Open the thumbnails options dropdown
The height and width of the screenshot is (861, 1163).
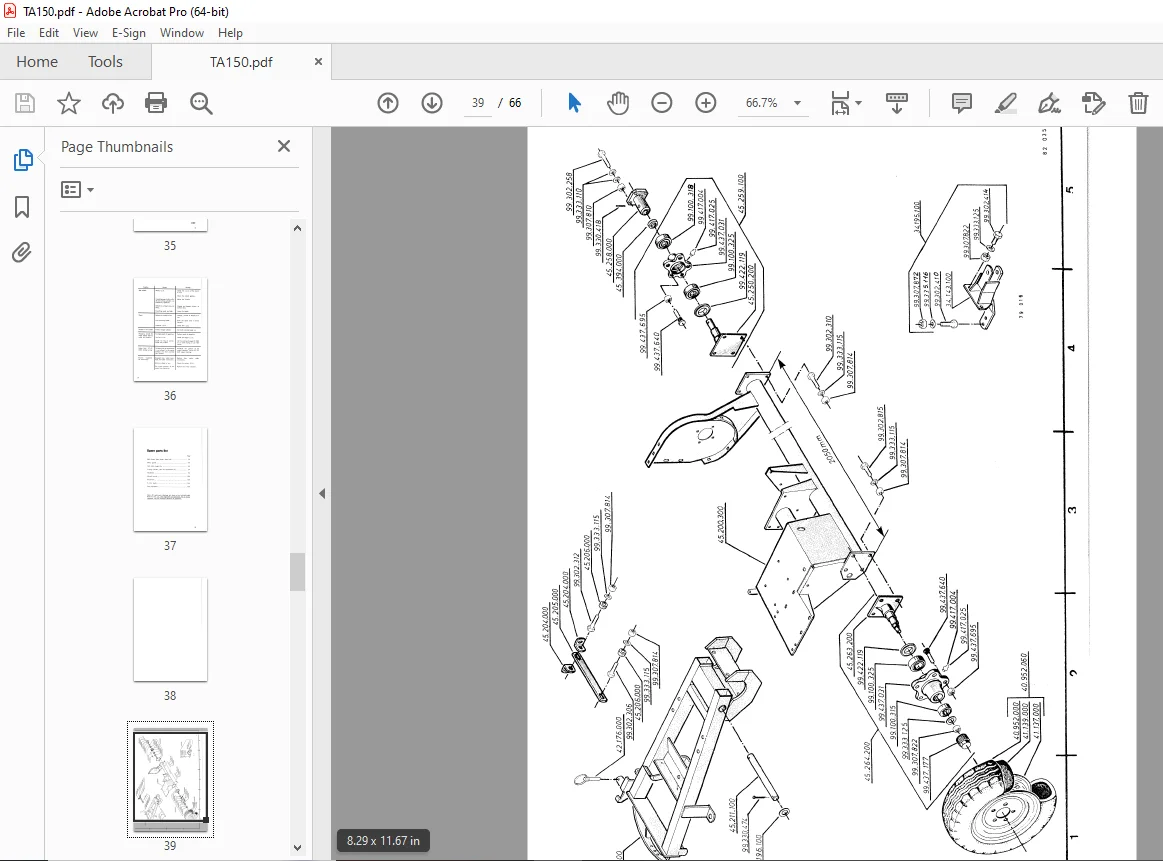tap(77, 190)
